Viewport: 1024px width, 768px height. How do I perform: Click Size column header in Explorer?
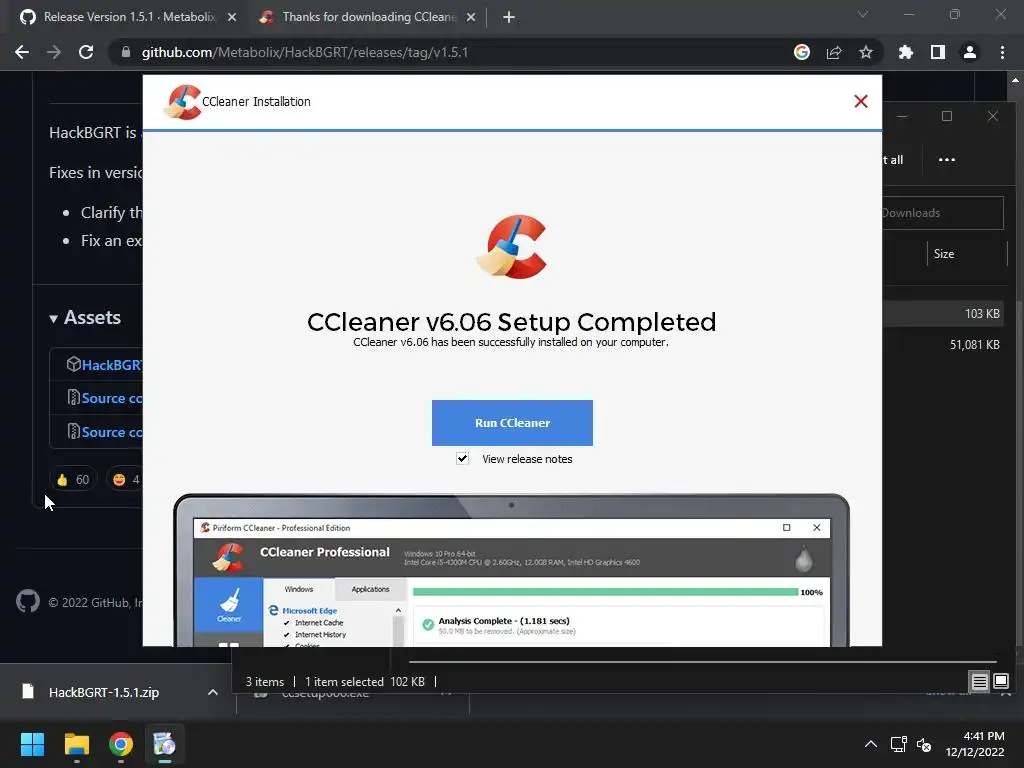pos(967,253)
